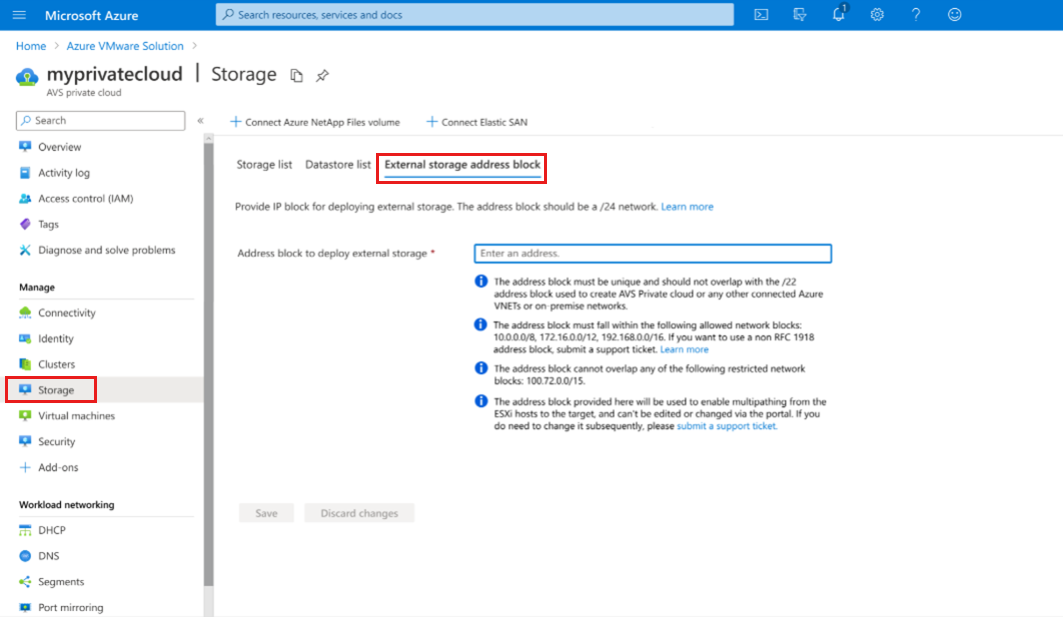Open Add-ons menu label
This screenshot has height=621, width=1063.
(58, 467)
